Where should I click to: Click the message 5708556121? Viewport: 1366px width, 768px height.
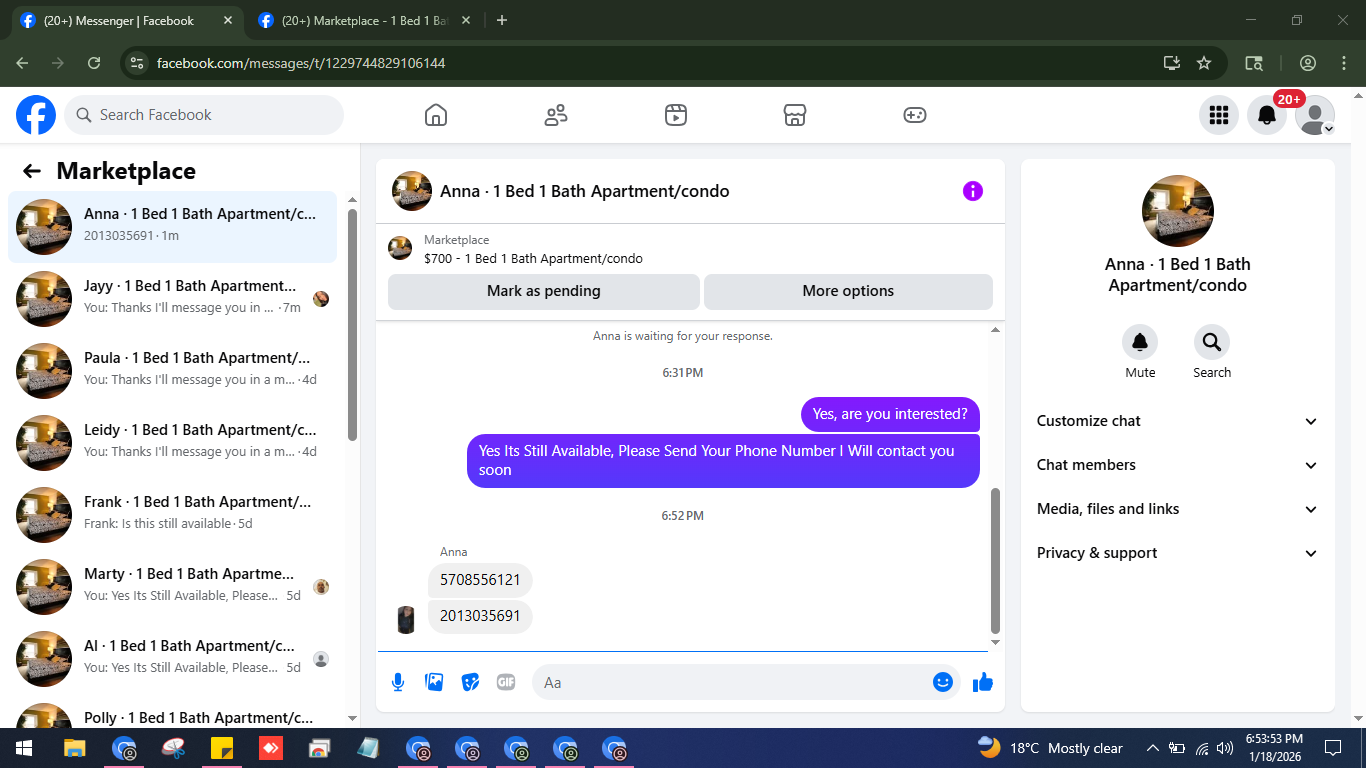point(480,580)
